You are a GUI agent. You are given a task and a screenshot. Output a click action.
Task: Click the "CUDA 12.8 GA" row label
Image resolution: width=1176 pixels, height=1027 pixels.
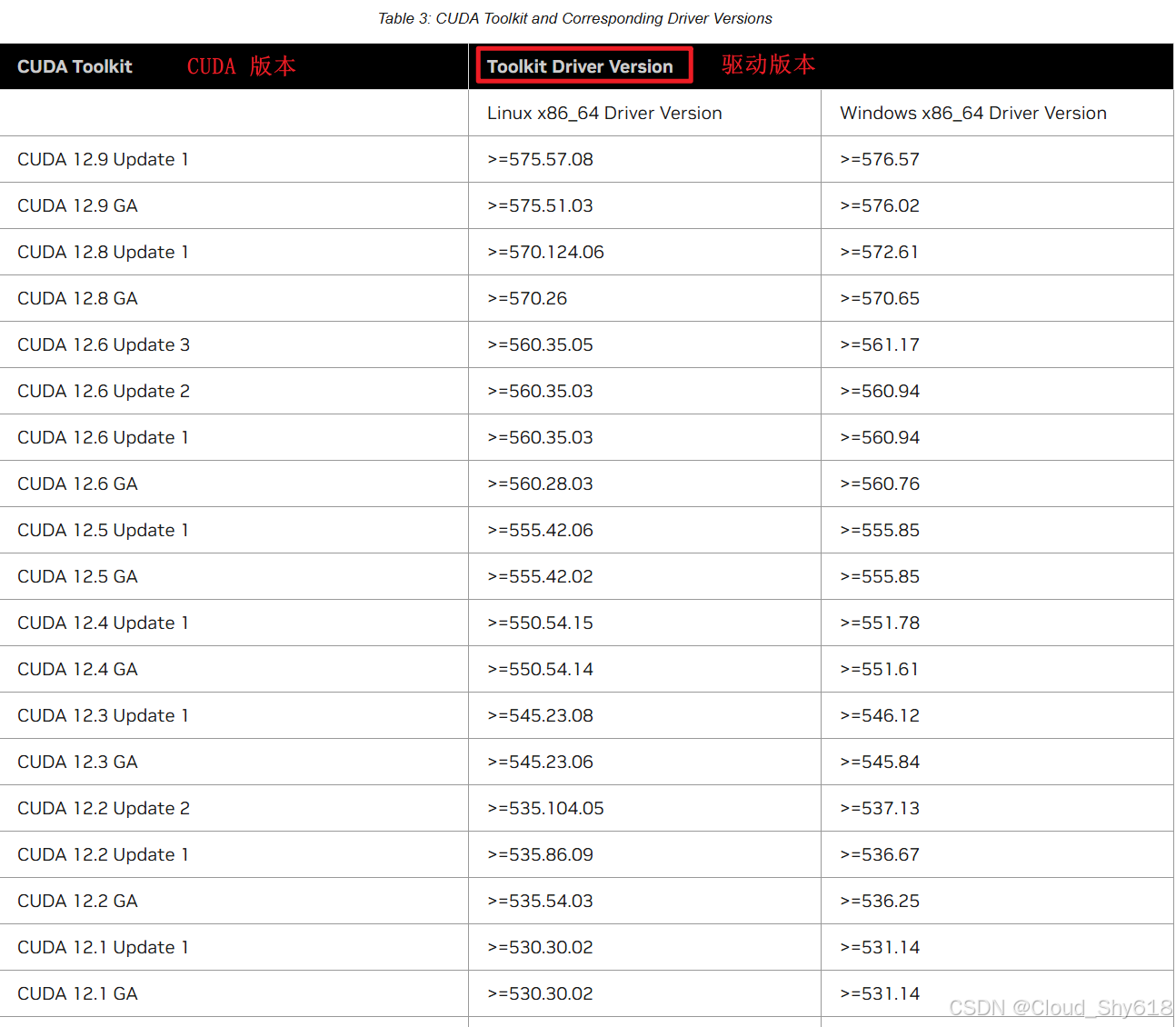point(77,298)
